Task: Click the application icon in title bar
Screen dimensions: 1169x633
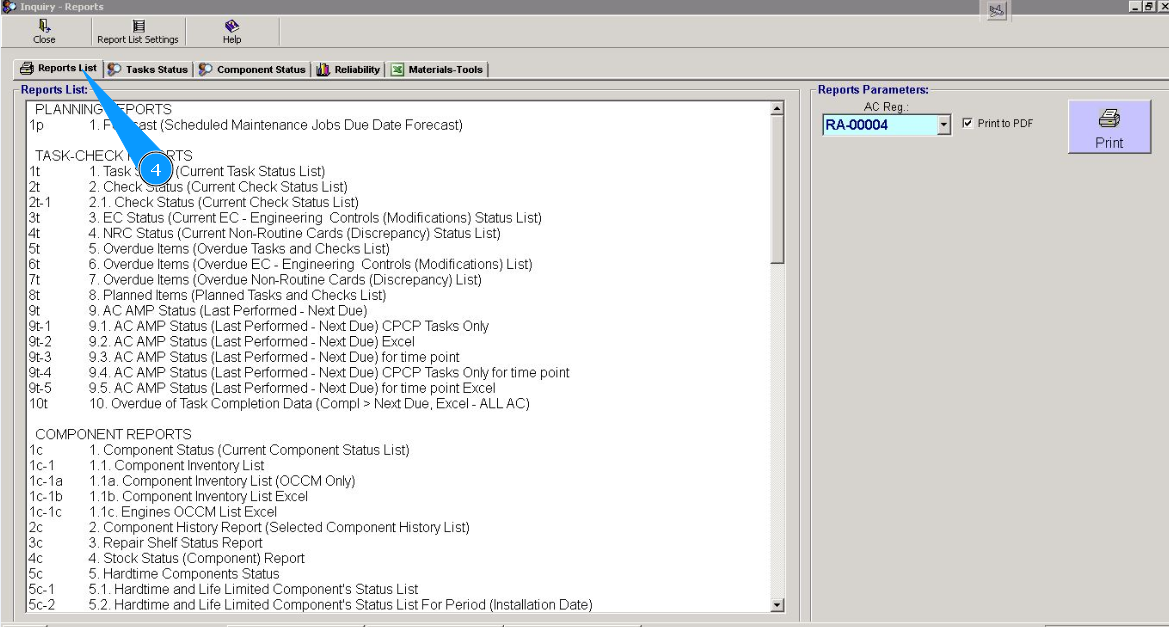Action: [8, 6]
